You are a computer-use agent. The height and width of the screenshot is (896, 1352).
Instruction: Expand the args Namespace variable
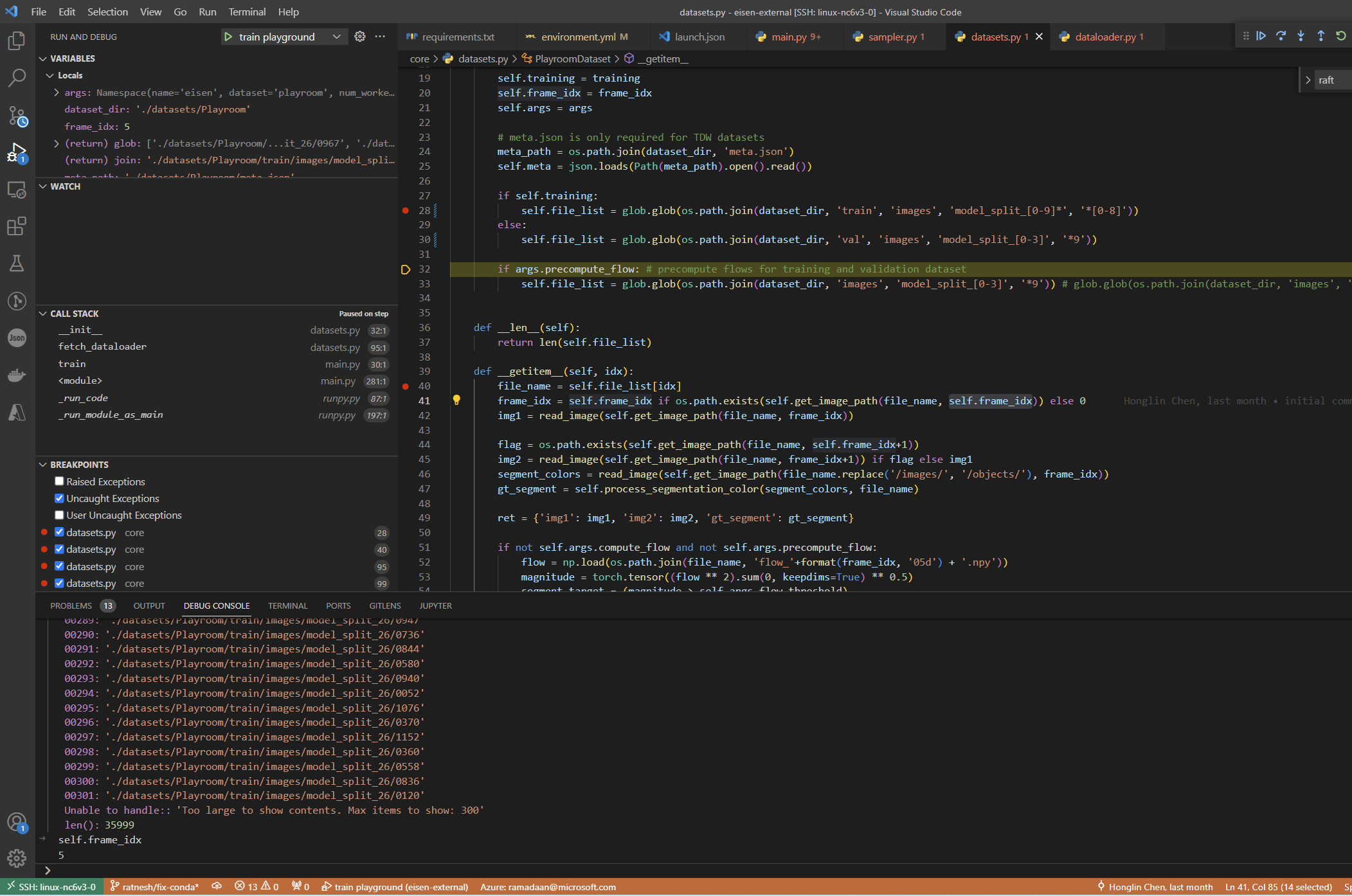(x=55, y=92)
